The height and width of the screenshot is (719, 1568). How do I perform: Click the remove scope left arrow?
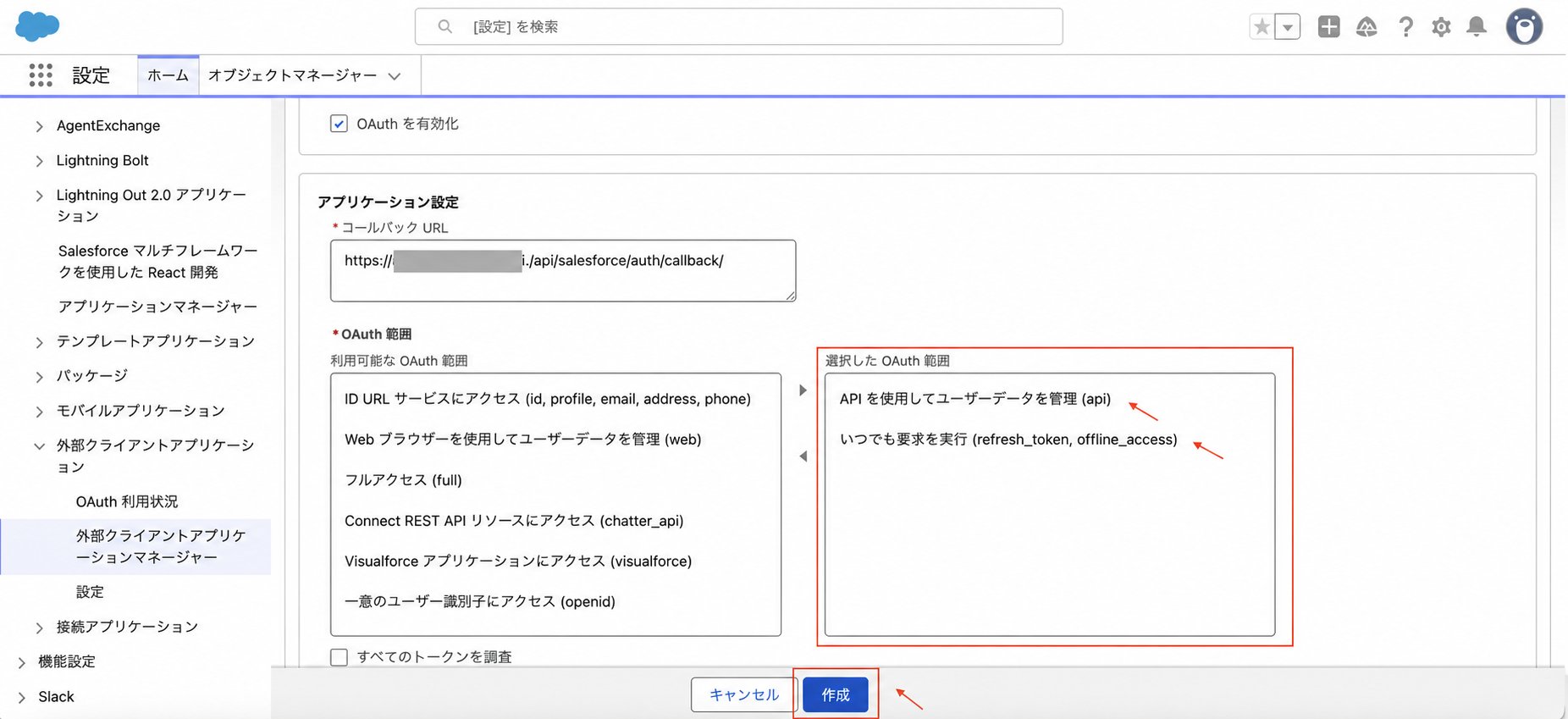(803, 456)
